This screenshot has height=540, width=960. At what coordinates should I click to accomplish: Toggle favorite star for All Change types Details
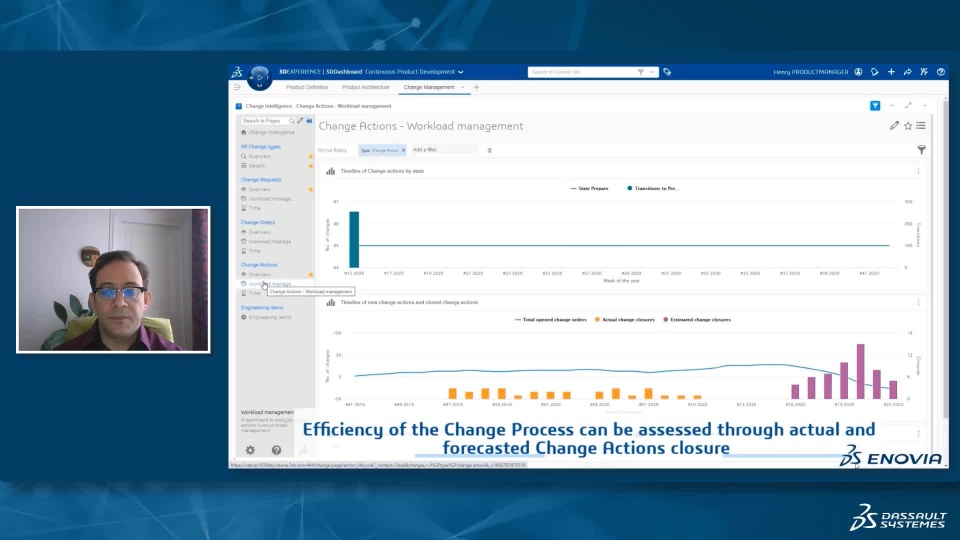(x=311, y=166)
